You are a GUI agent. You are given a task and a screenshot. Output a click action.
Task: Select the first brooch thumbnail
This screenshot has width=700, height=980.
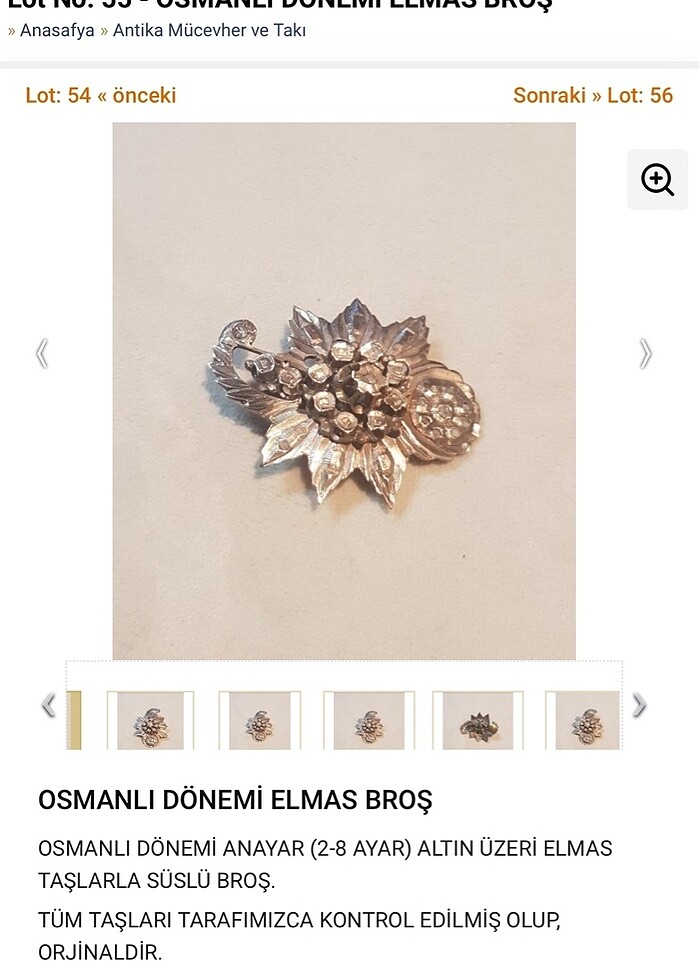pos(150,720)
